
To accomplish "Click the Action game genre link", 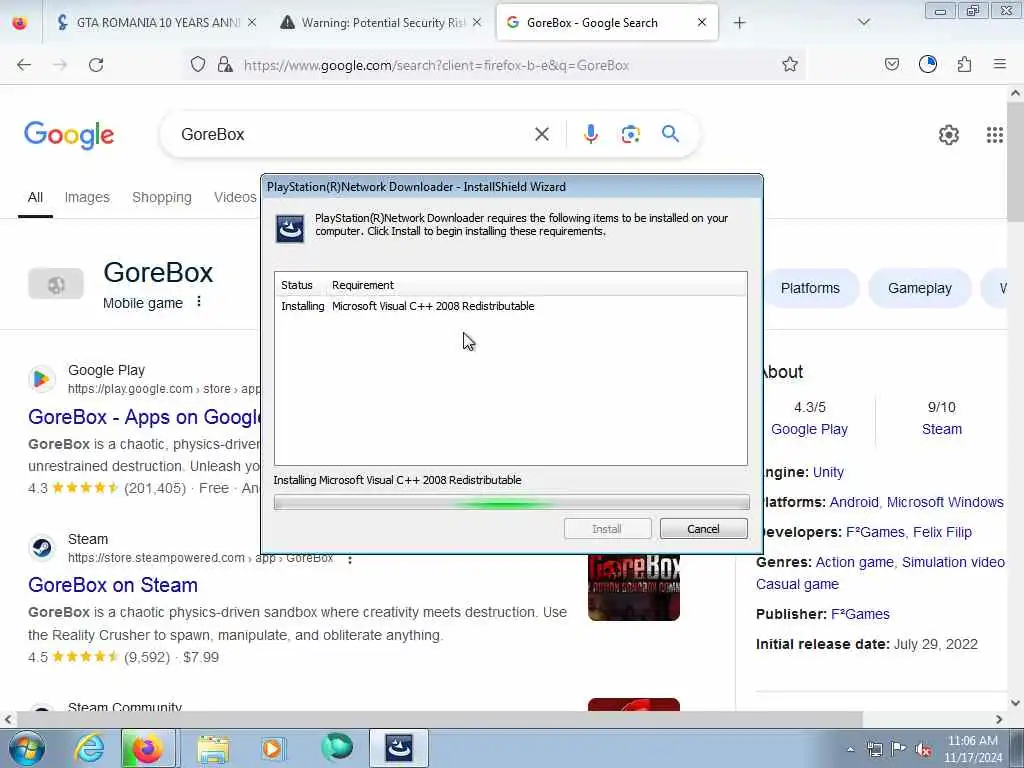I will tap(854, 562).
